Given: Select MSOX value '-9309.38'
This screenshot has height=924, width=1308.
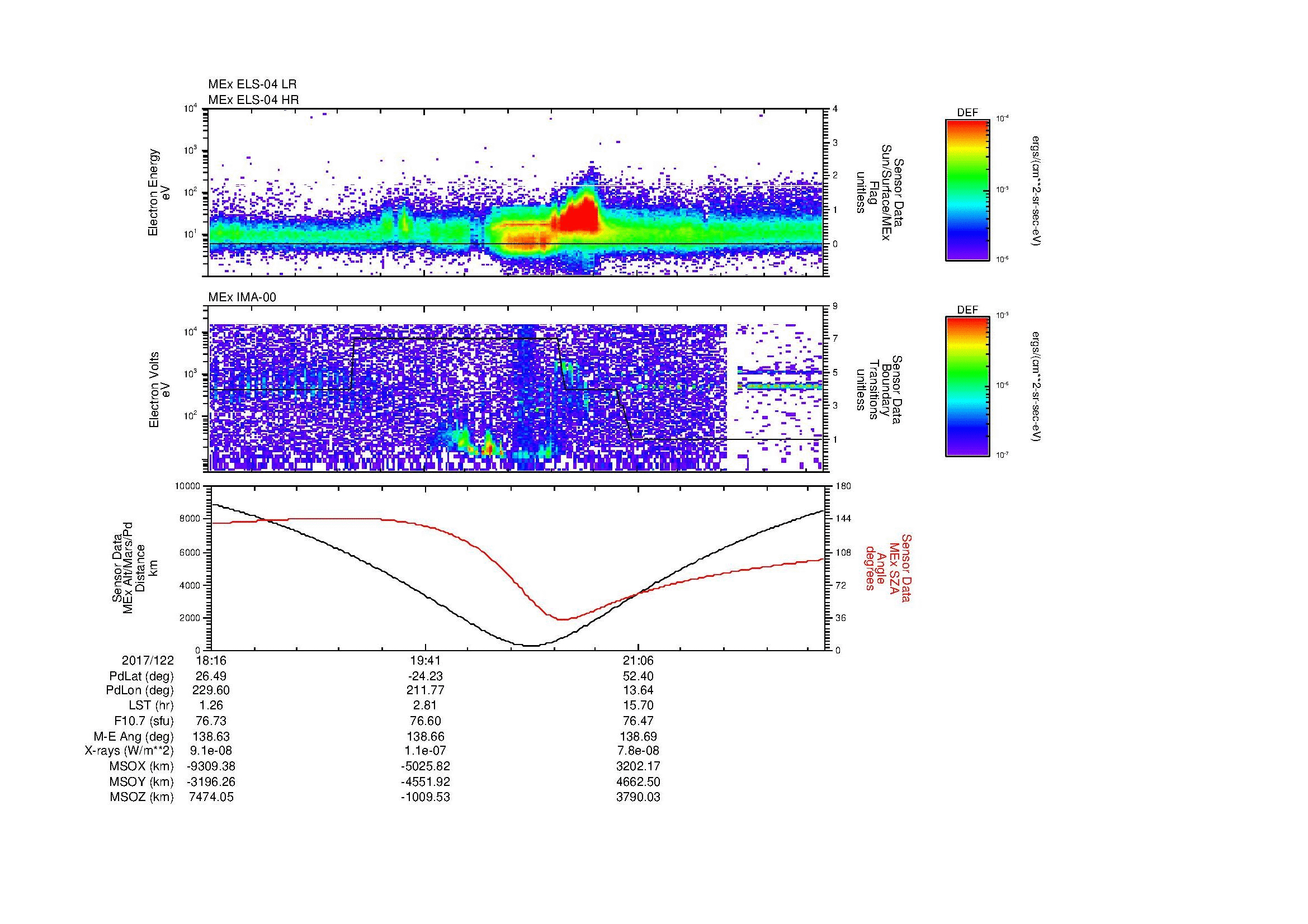Looking at the screenshot, I should point(211,767).
